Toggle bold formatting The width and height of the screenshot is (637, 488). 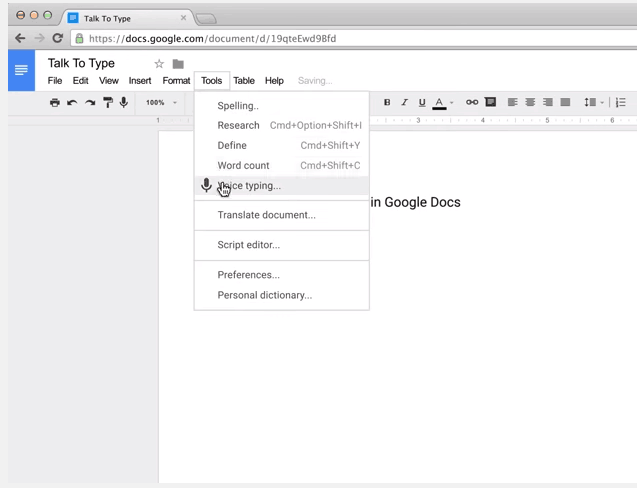[x=387, y=102]
